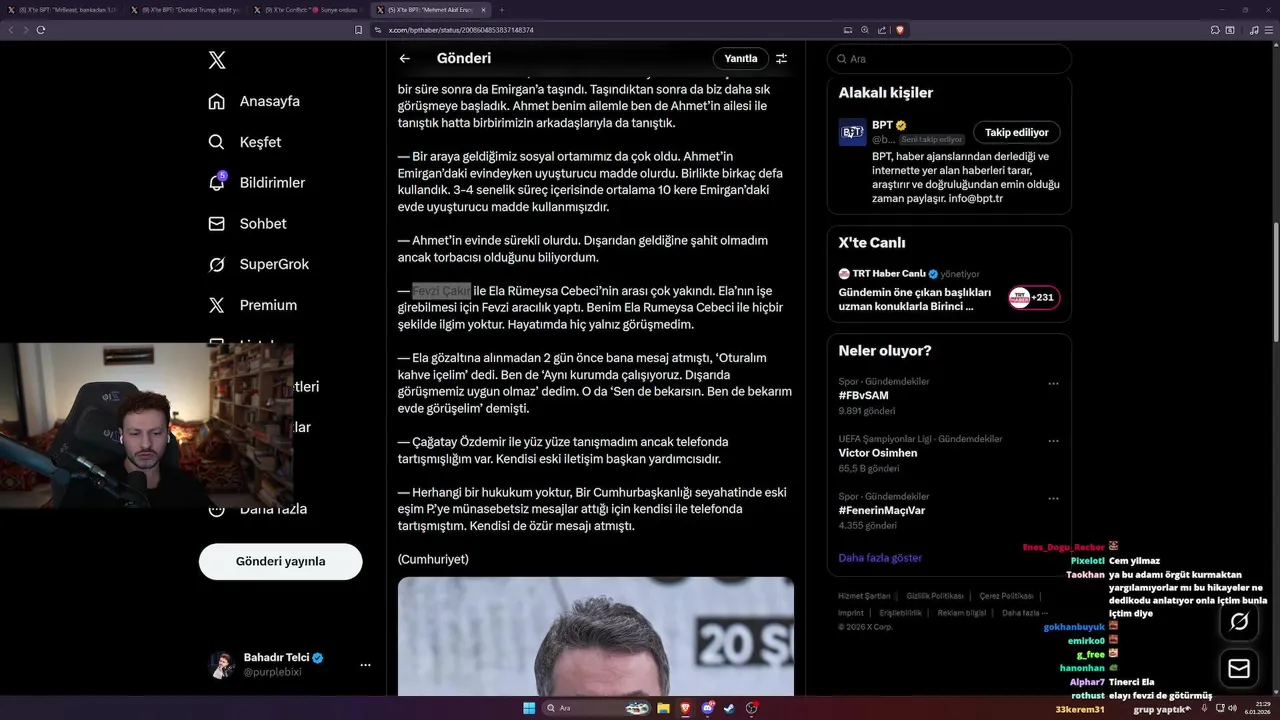Open File Explorer from the taskbar
Image resolution: width=1280 pixels, height=720 pixels.
[x=663, y=708]
